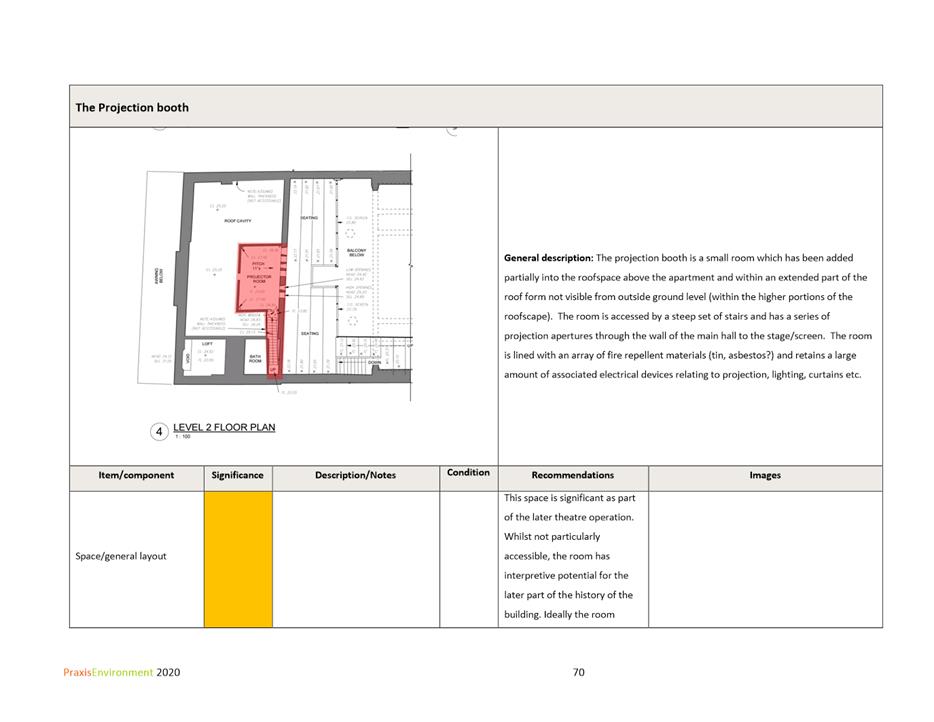Click the stairs 'DOWN' label on plan
This screenshot has width=934, height=722.
pyautogui.click(x=375, y=363)
